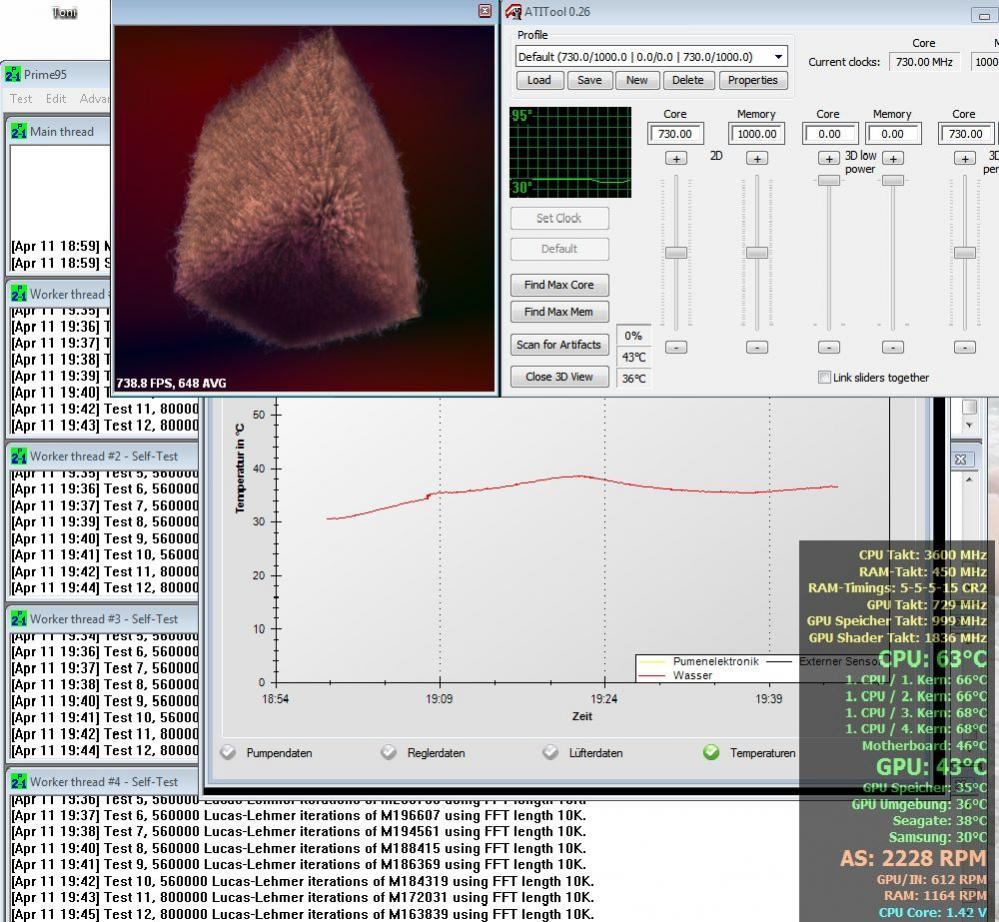Click the Prime95 title bar icon
The height and width of the screenshot is (922, 999).
13,75
